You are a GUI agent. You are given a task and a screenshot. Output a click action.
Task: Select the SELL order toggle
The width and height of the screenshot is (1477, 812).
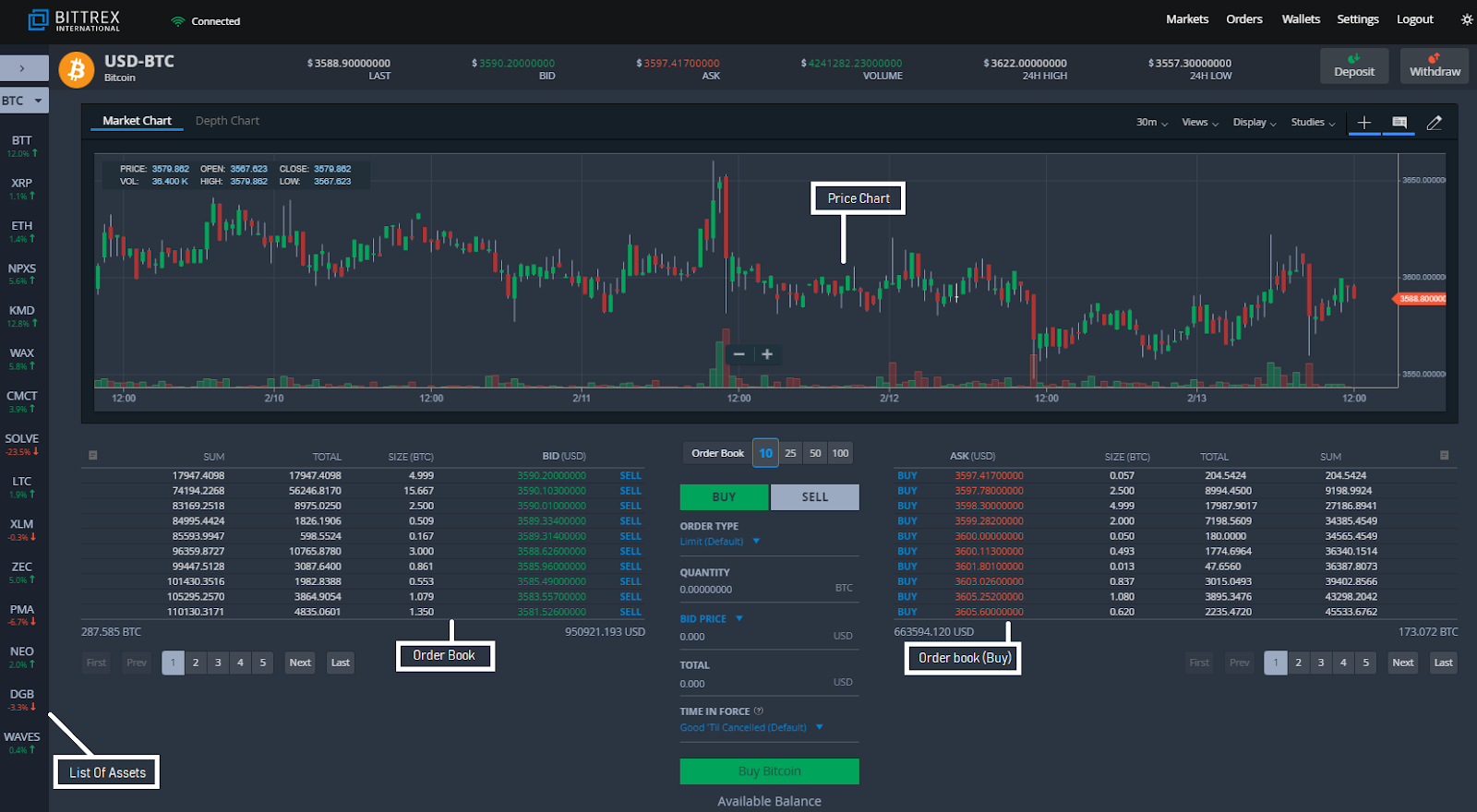coord(815,497)
